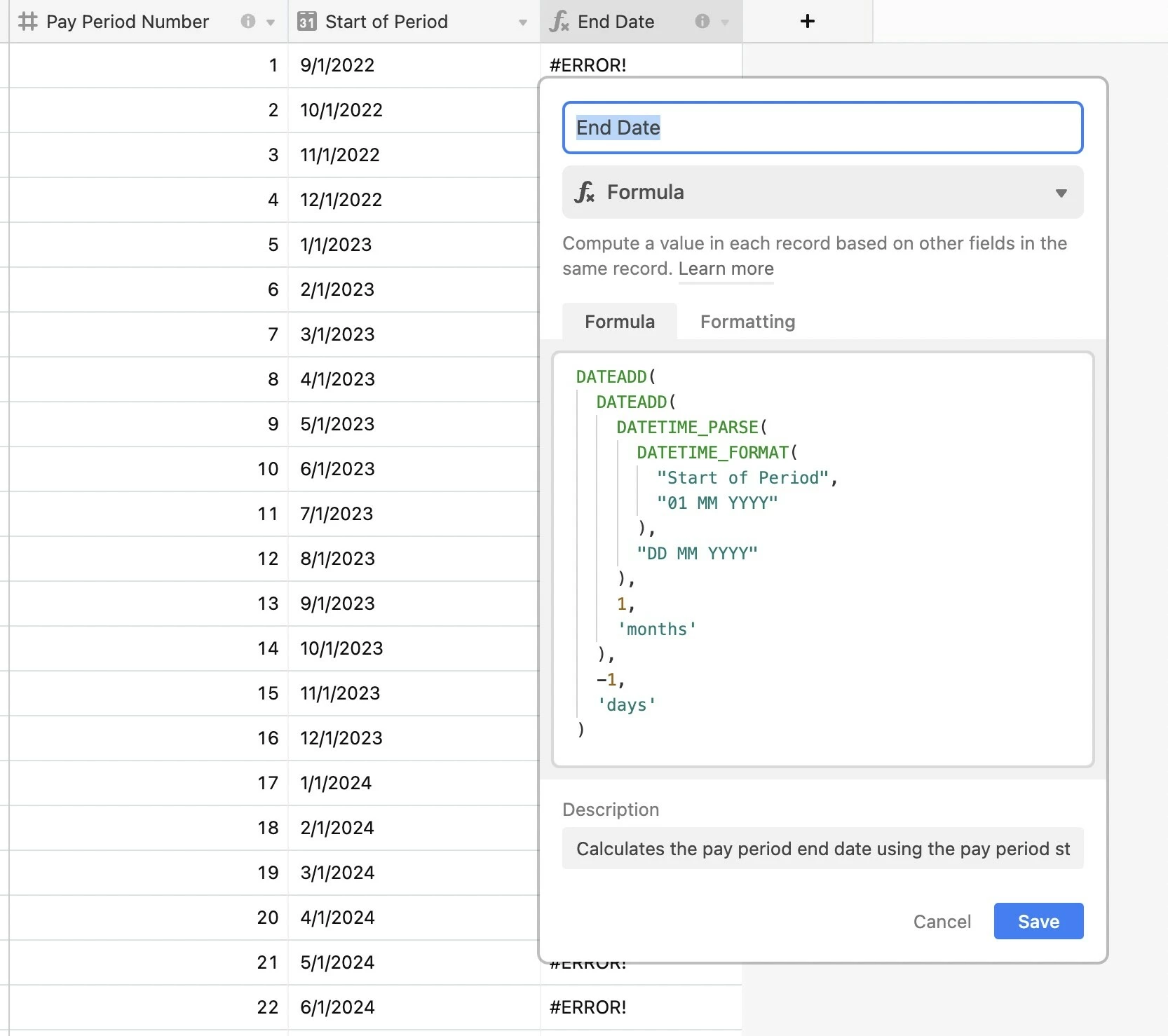Select pay period number cell 15

click(149, 693)
